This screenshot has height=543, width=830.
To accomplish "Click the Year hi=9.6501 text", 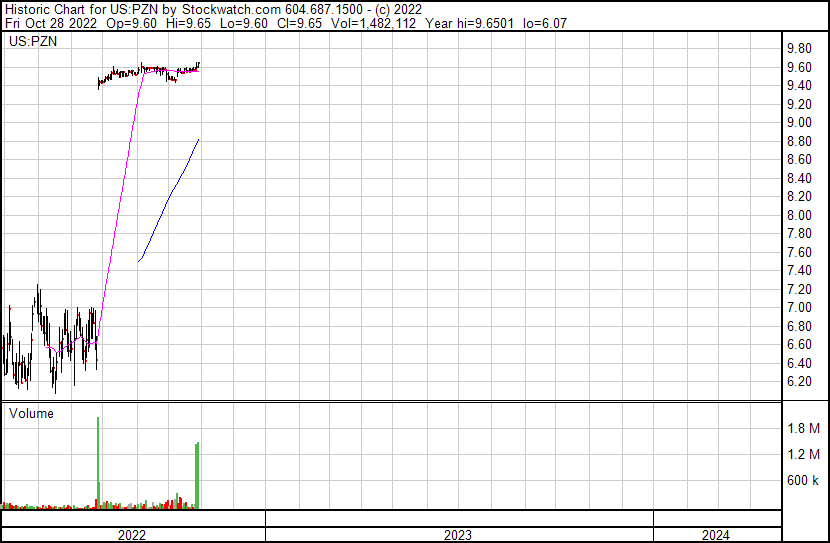I will 470,23.
